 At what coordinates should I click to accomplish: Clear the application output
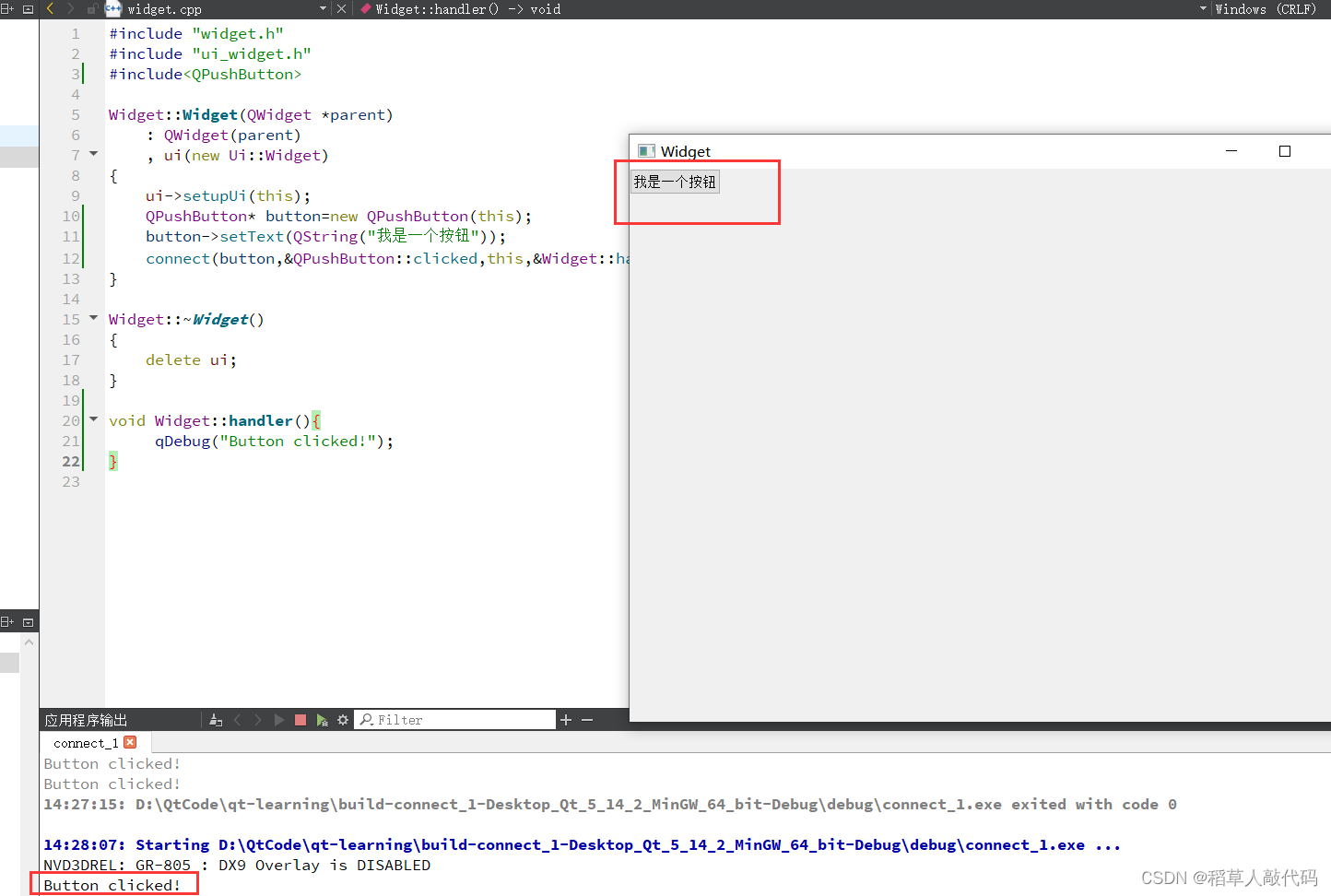(216, 719)
